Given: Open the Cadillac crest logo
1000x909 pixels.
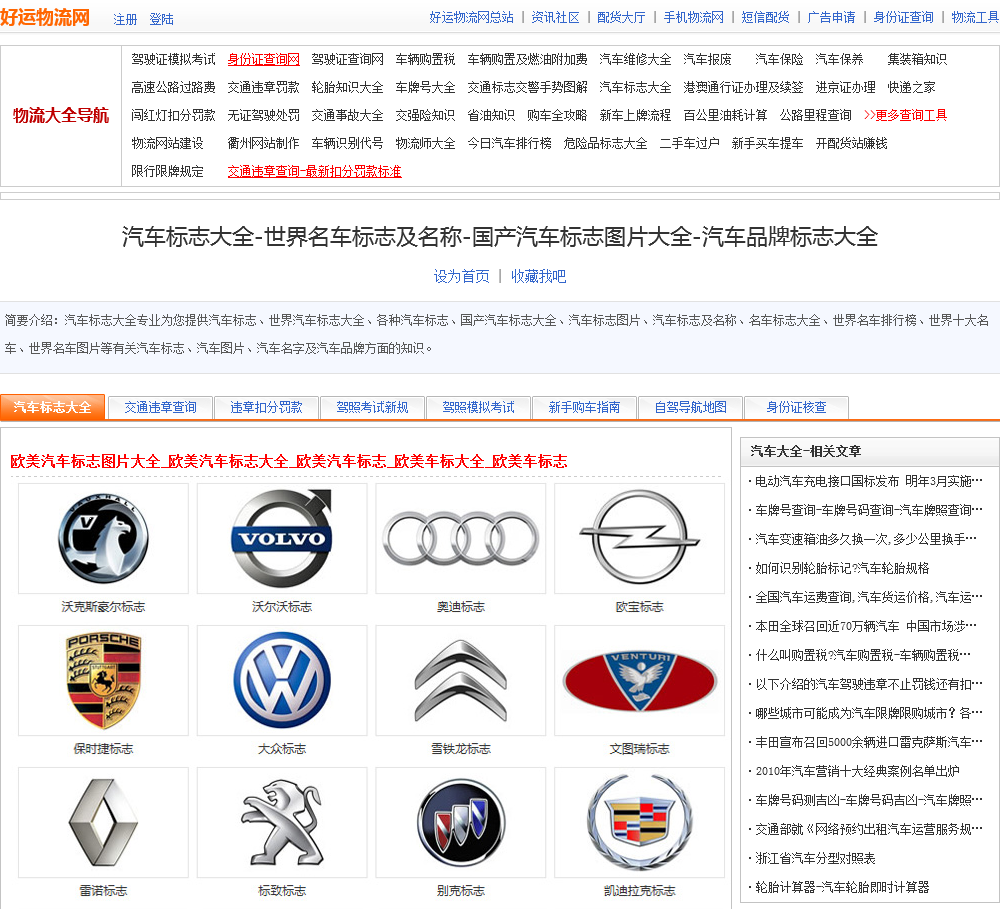Looking at the screenshot, I should [639, 823].
